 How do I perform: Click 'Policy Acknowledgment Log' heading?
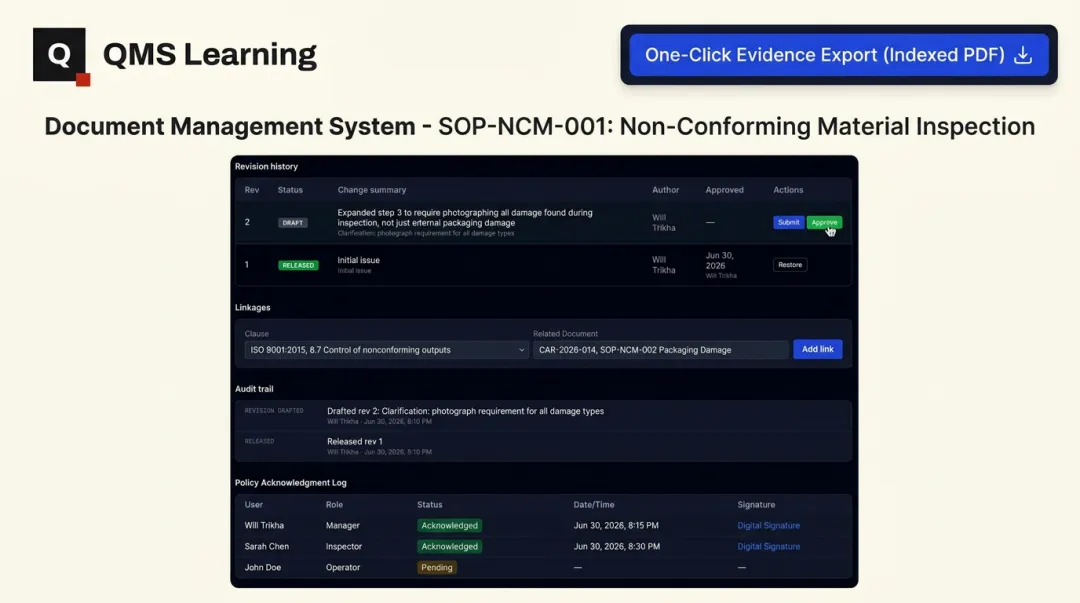pyautogui.click(x=291, y=483)
